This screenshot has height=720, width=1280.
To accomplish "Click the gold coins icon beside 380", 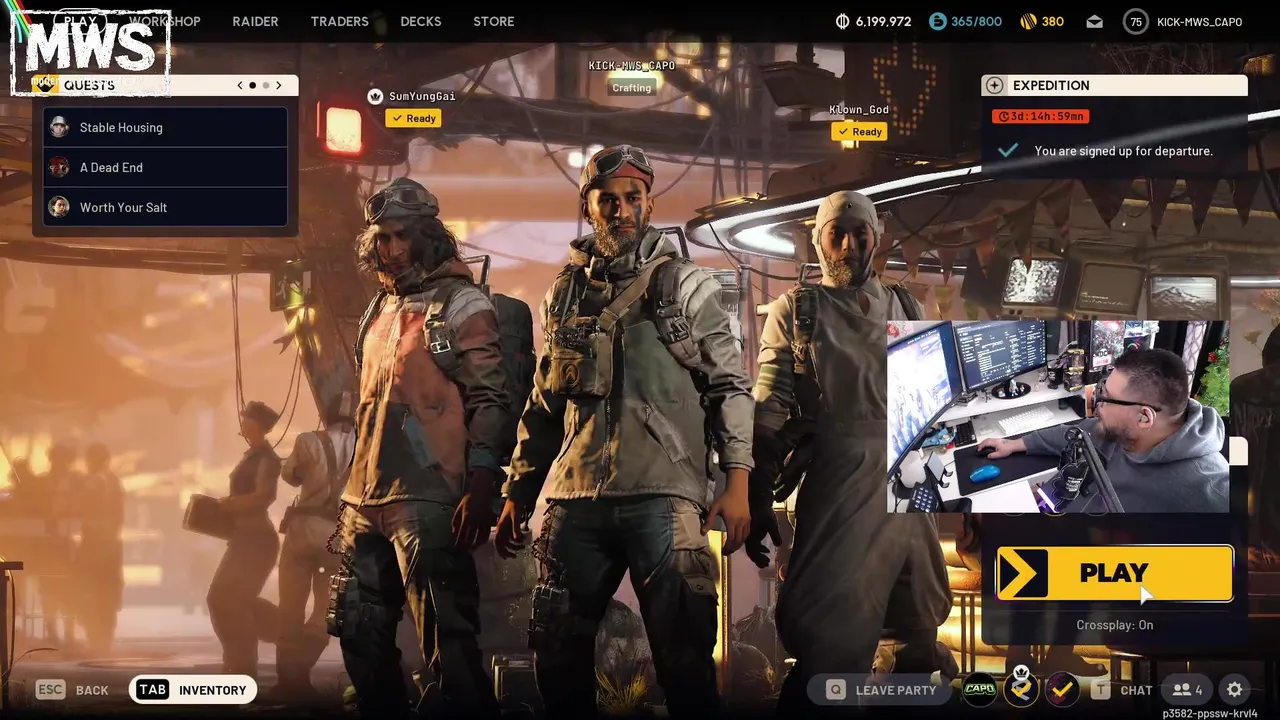I will click(1029, 21).
